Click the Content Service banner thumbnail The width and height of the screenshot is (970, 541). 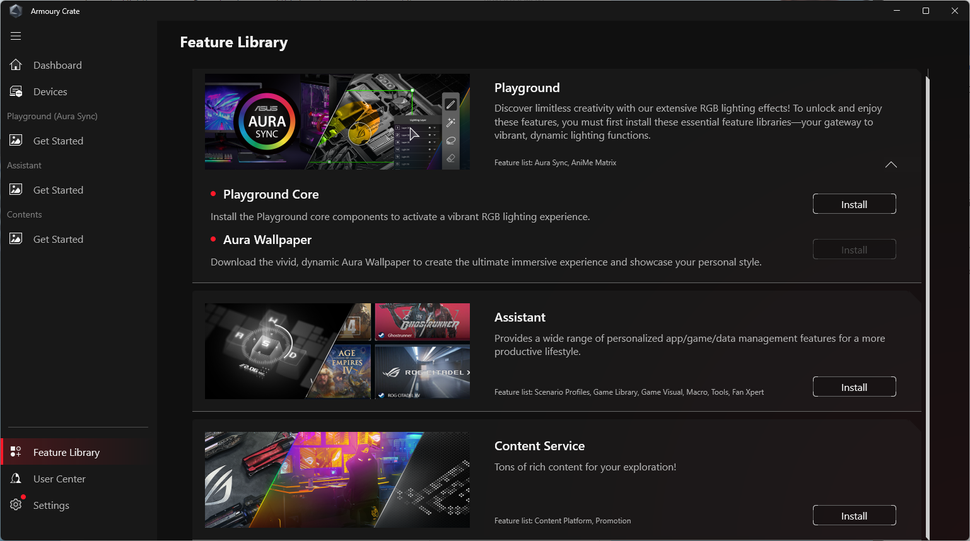[x=337, y=480]
